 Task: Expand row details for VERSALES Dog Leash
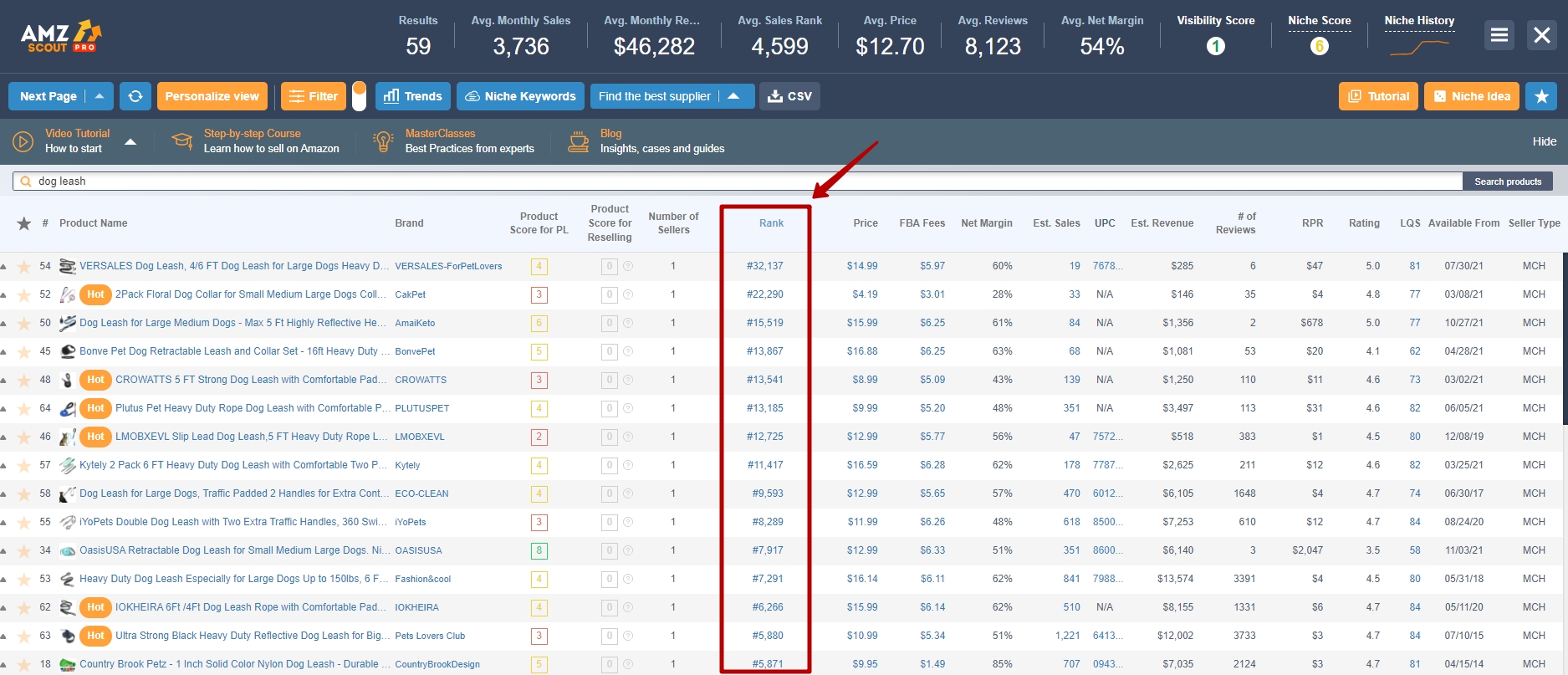click(x=4, y=267)
